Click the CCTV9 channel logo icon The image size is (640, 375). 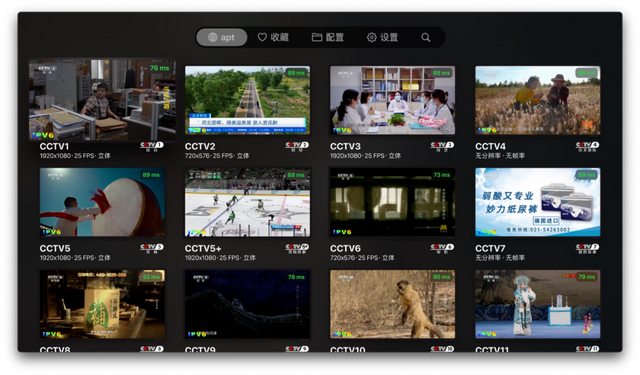click(x=297, y=349)
